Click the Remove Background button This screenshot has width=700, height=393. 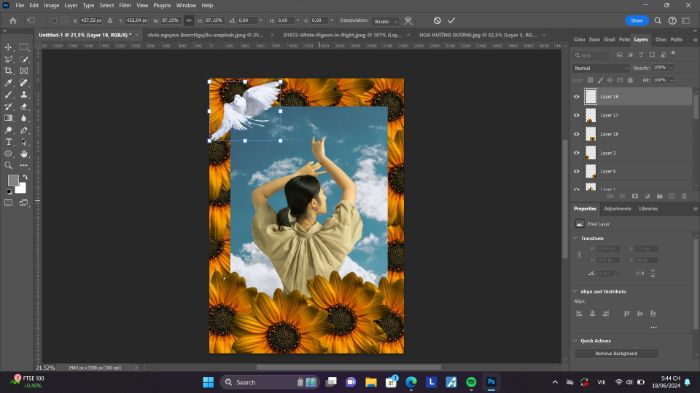point(616,353)
